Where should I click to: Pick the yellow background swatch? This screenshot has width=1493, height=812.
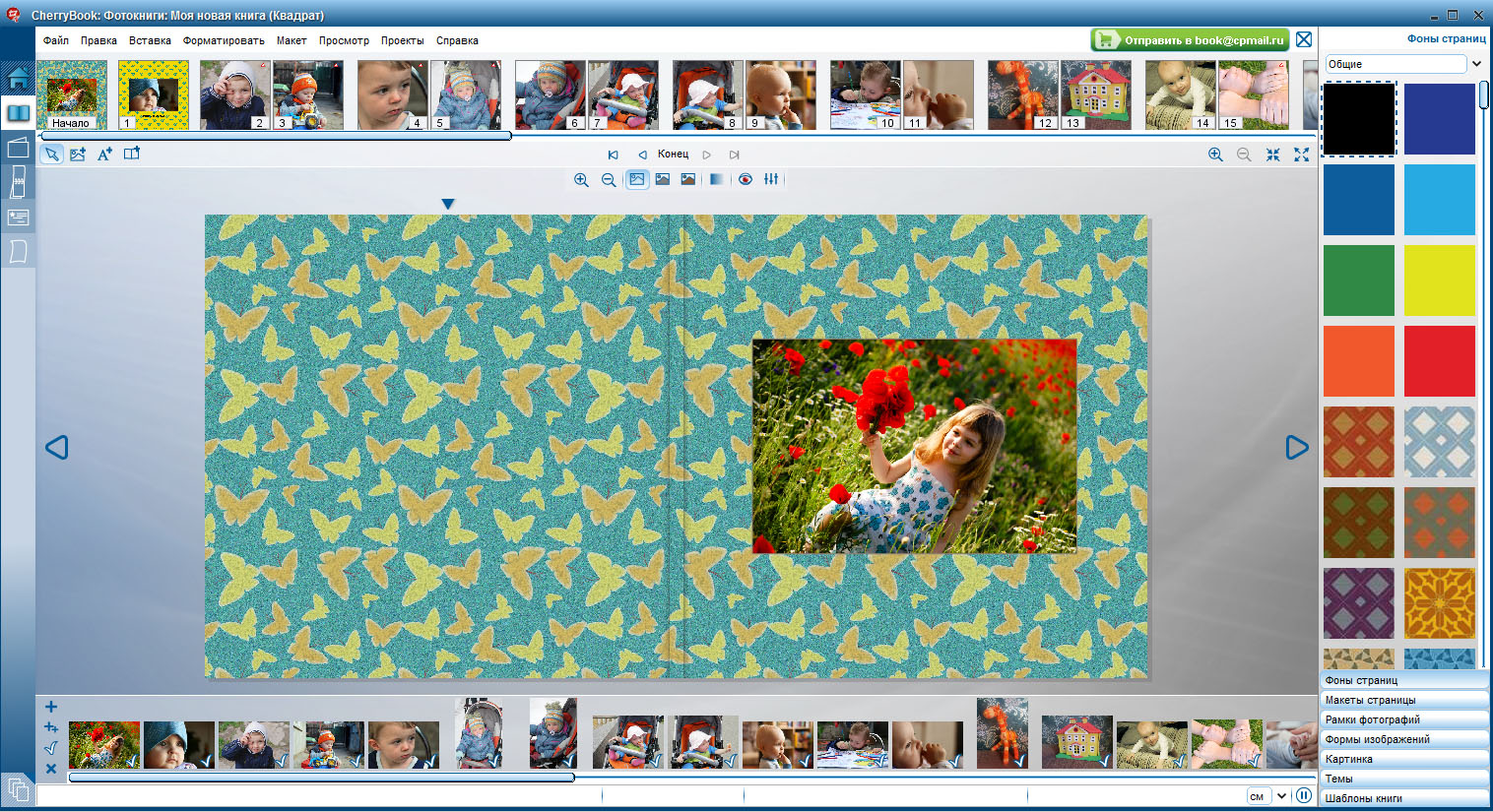(1440, 281)
